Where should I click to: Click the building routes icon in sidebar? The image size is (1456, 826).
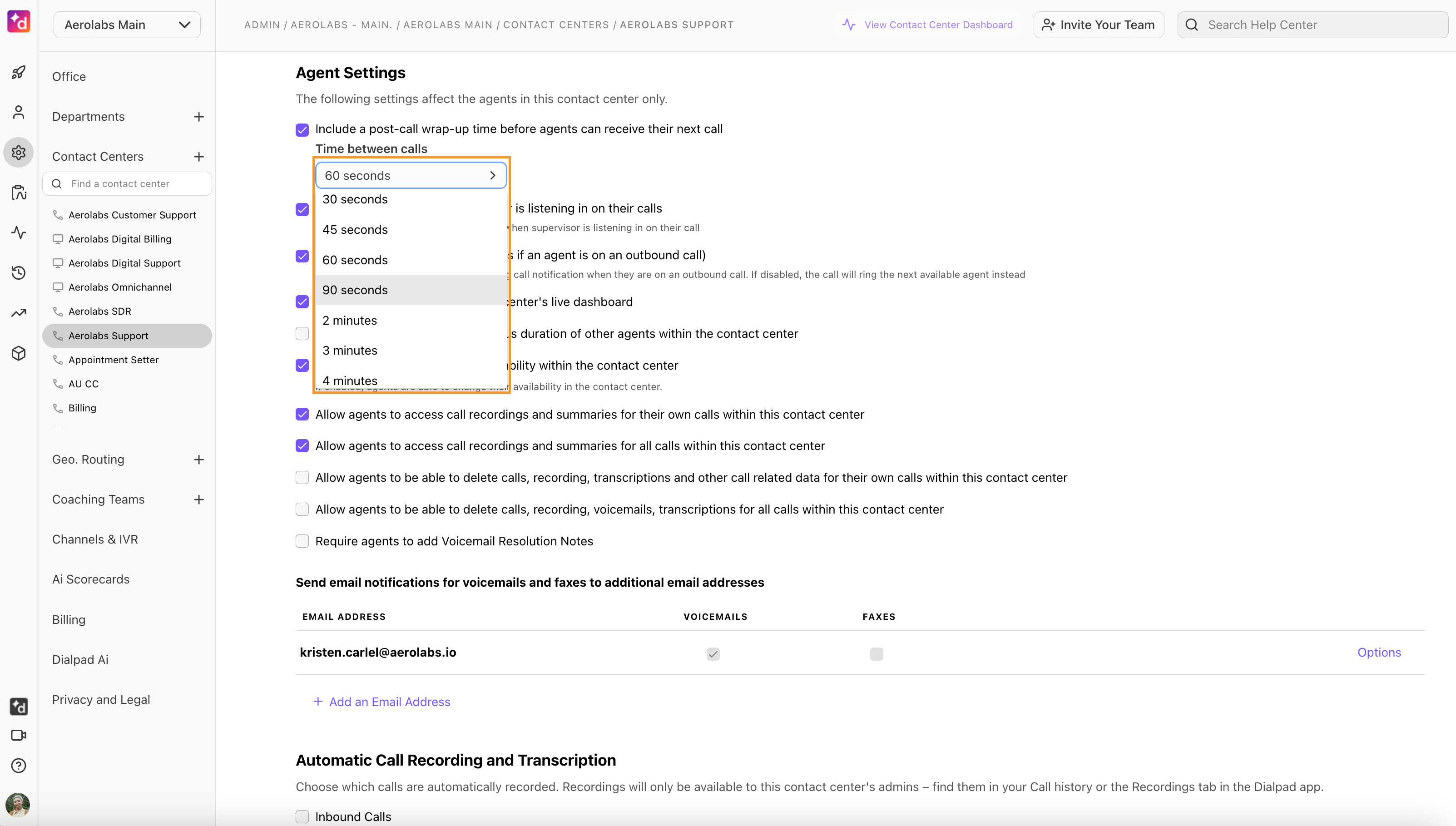tap(19, 193)
